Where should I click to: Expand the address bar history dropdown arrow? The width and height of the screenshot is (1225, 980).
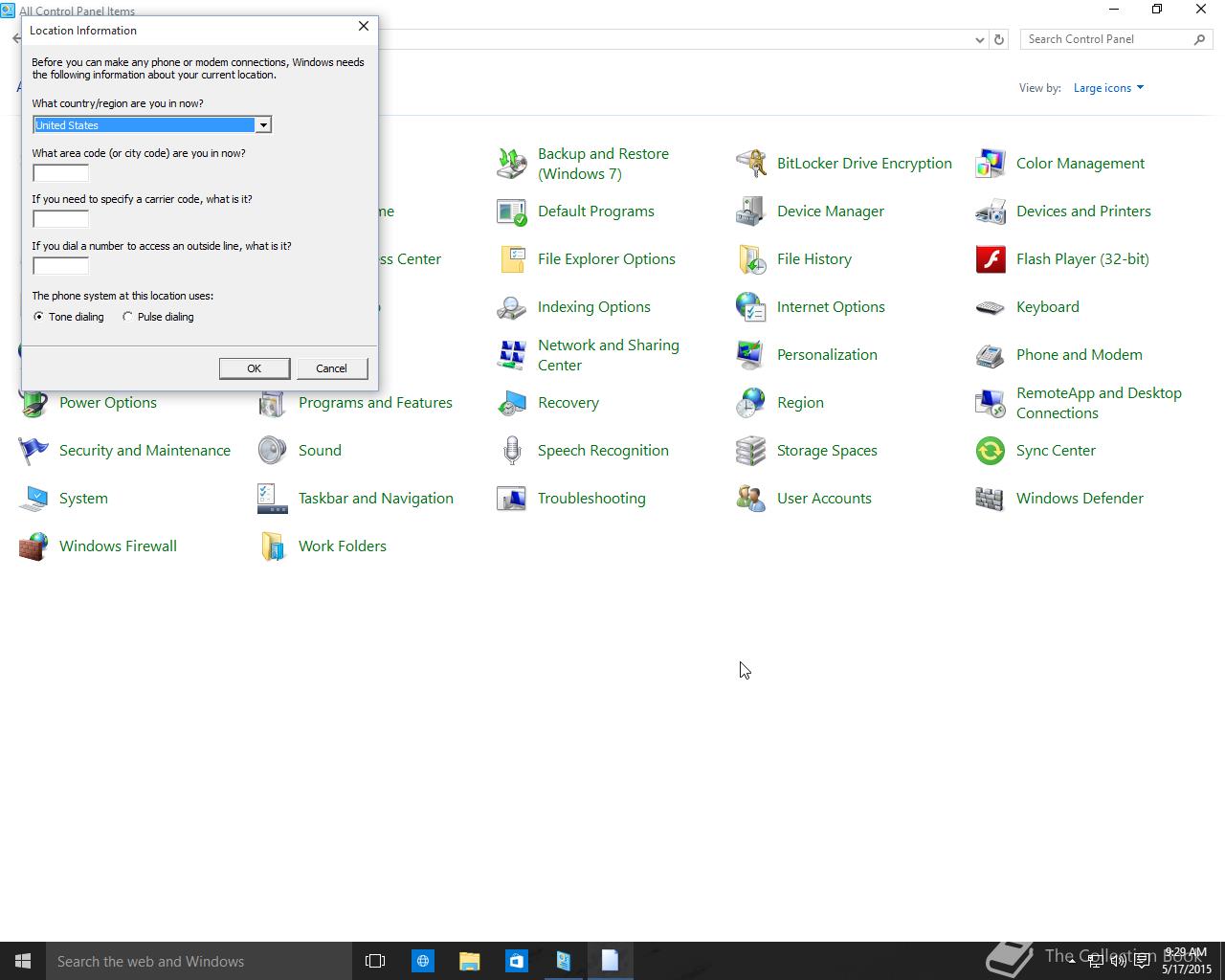(979, 39)
